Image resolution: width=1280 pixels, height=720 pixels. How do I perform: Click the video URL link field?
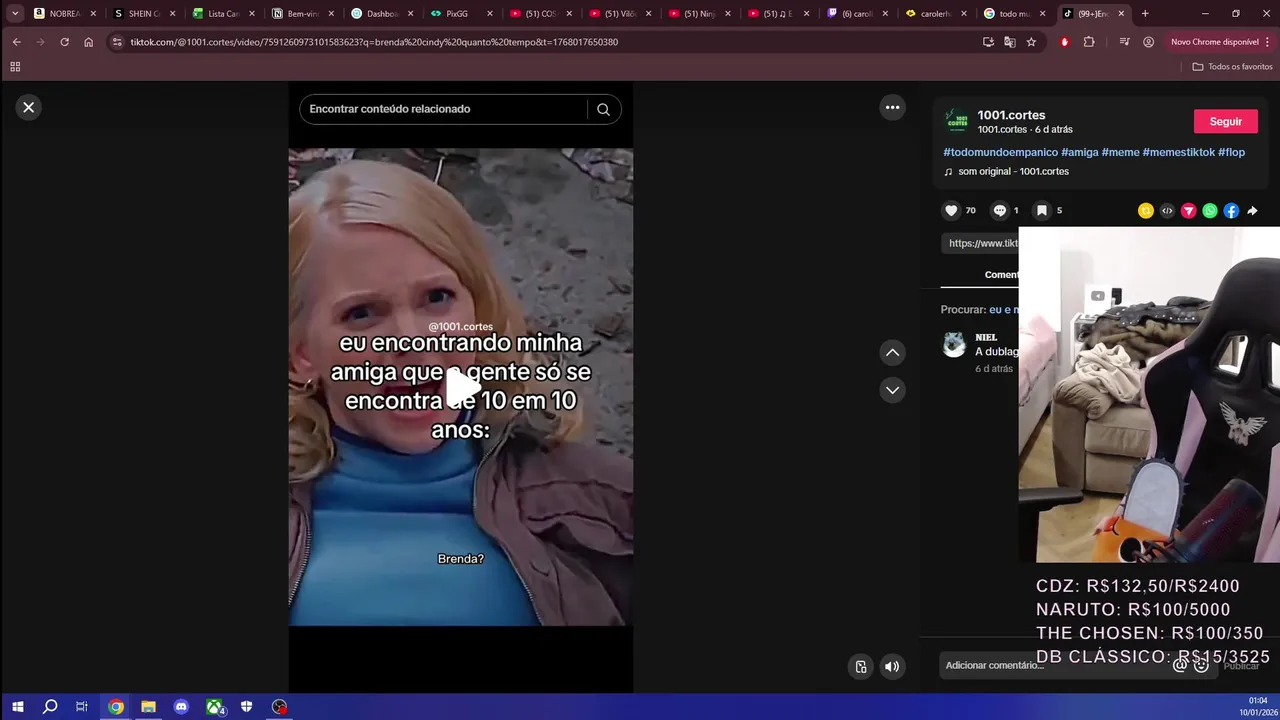(x=980, y=243)
